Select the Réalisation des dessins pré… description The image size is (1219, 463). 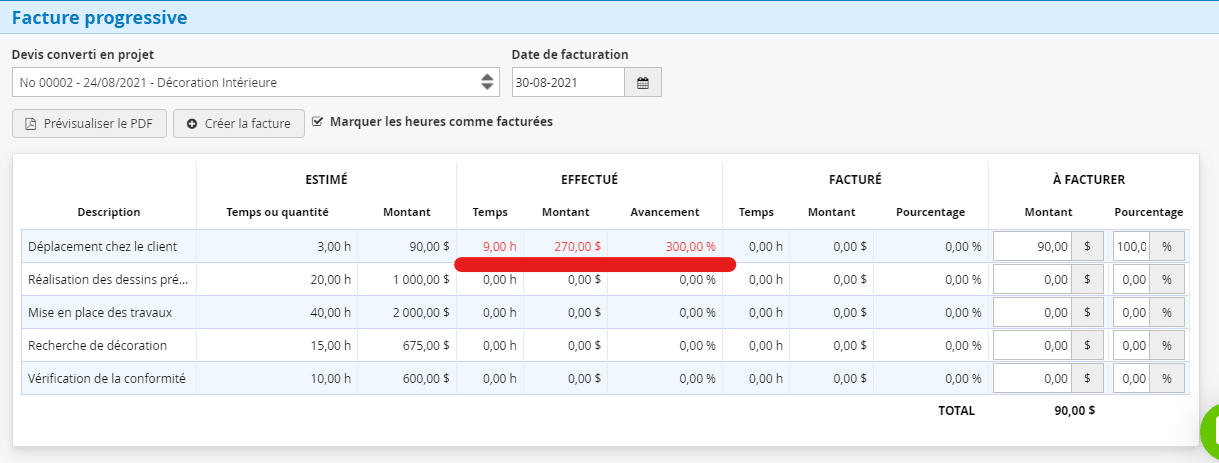coord(107,280)
